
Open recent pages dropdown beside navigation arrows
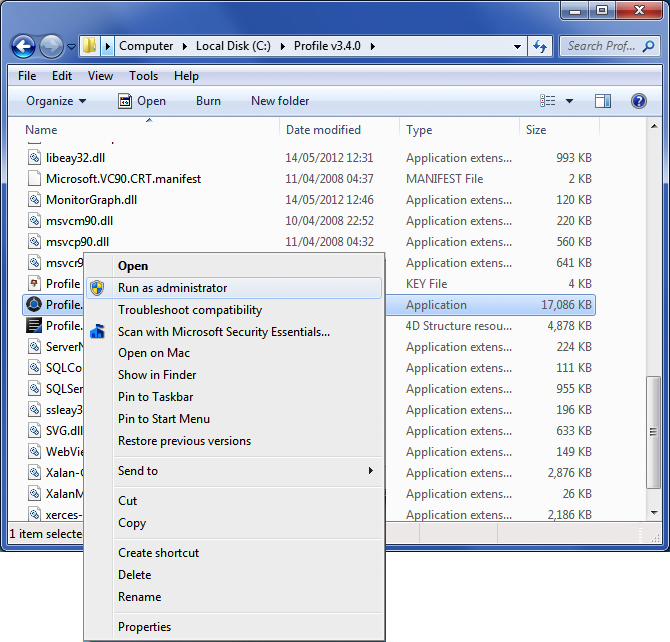pos(71,46)
